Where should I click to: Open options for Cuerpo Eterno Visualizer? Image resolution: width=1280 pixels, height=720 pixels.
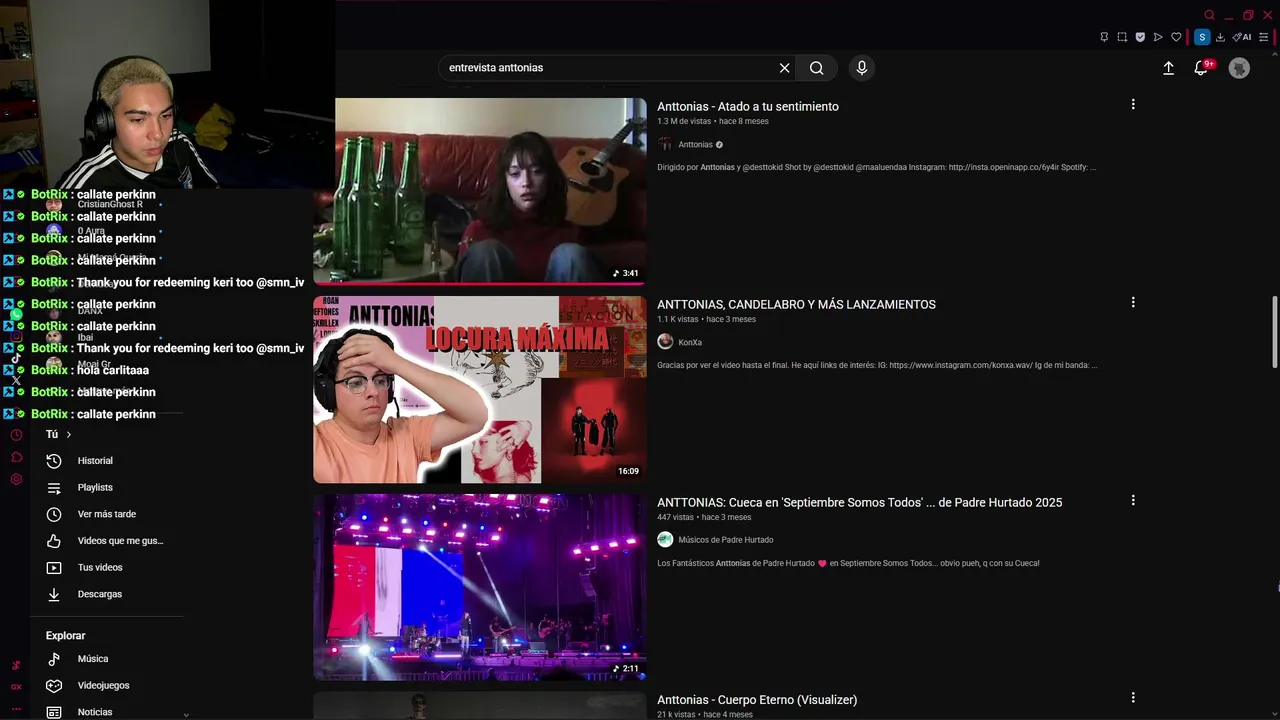[1133, 697]
